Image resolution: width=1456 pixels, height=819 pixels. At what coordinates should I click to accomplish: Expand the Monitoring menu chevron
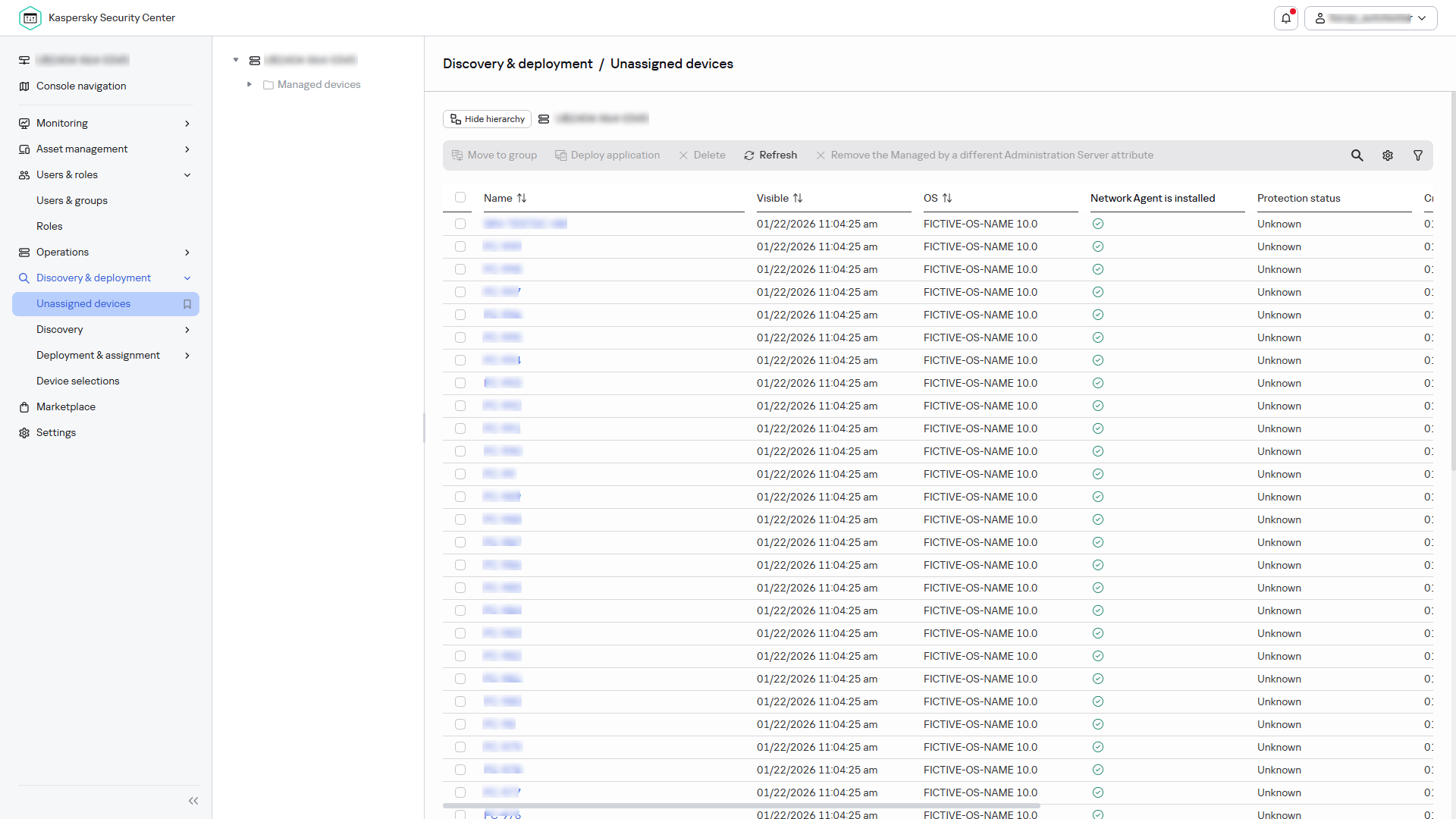tap(187, 124)
